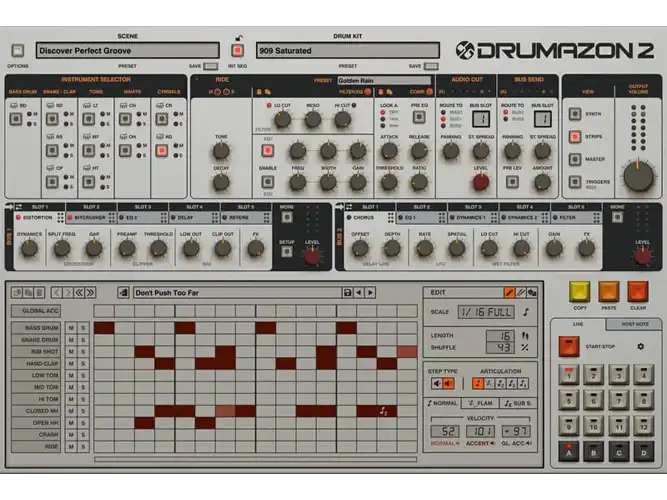
Task: Select the single note articulation icon
Action: pyautogui.click(x=478, y=383)
